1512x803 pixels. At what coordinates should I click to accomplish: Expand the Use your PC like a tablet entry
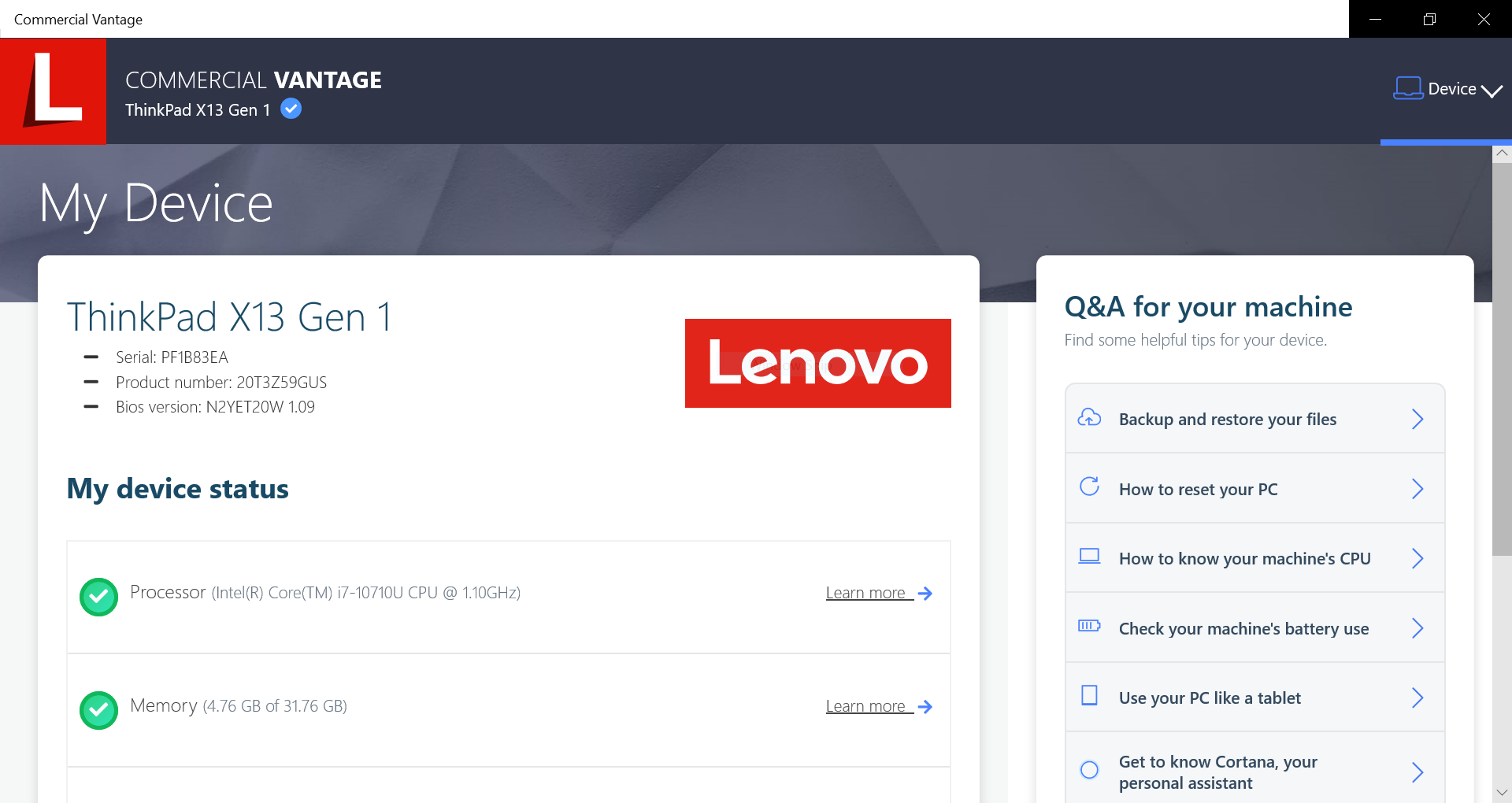[x=1419, y=698]
